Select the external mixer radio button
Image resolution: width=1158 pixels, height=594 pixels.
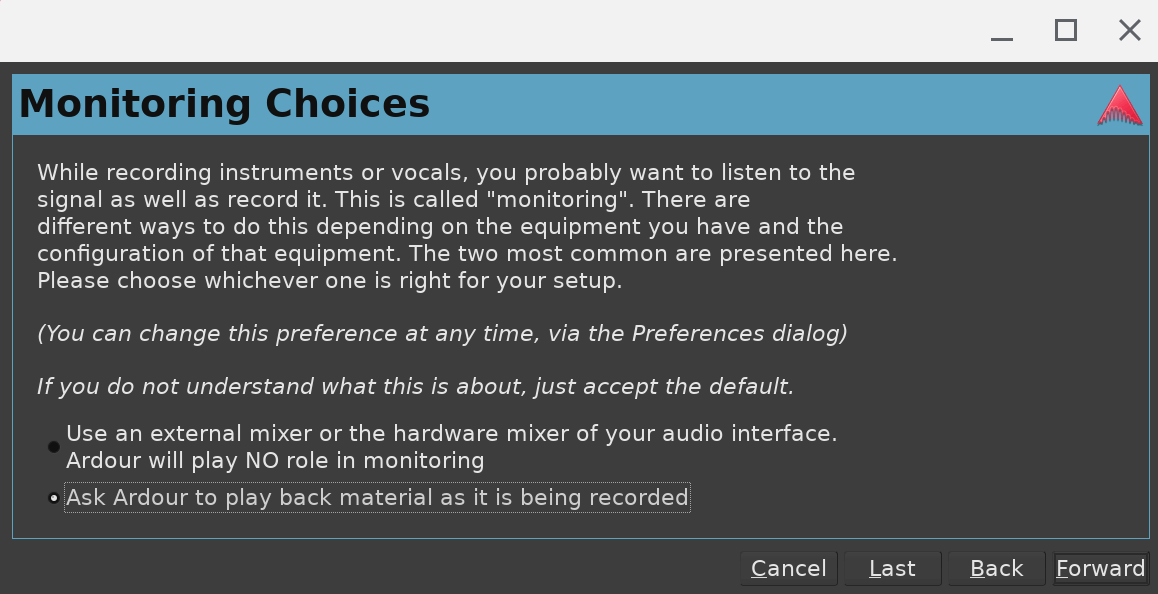[54, 447]
